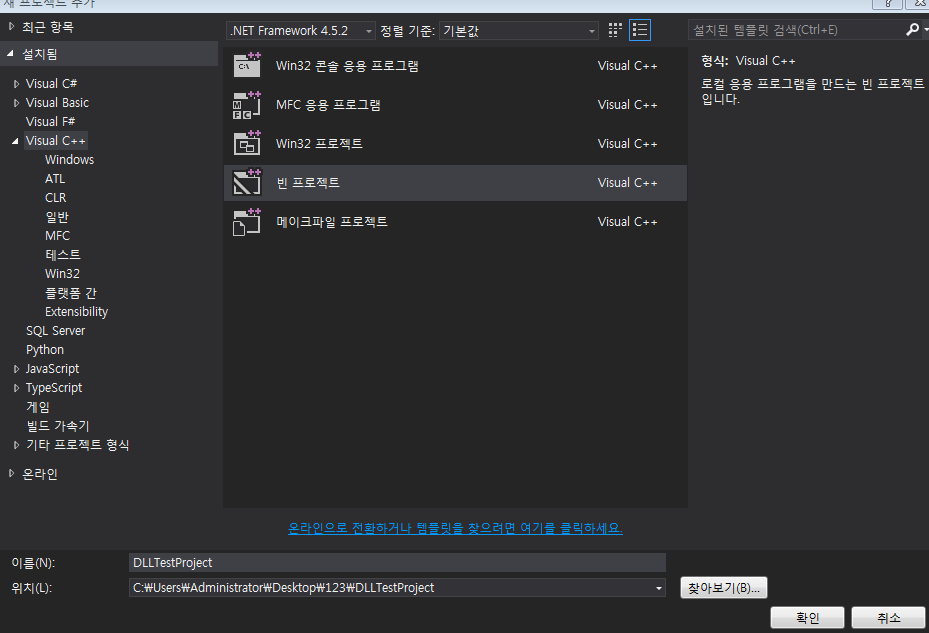Expand the 기타 프로젝트 형식 node
929x633 pixels.
click(16, 445)
